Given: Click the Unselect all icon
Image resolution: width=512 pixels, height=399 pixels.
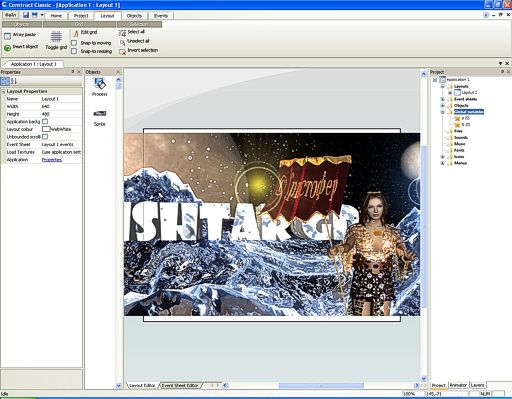Looking at the screenshot, I should pos(122,42).
